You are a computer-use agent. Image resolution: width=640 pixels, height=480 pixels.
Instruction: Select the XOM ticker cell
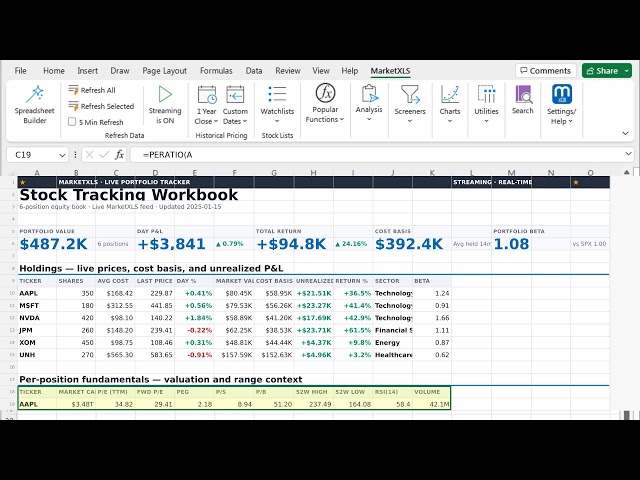click(x=37, y=342)
